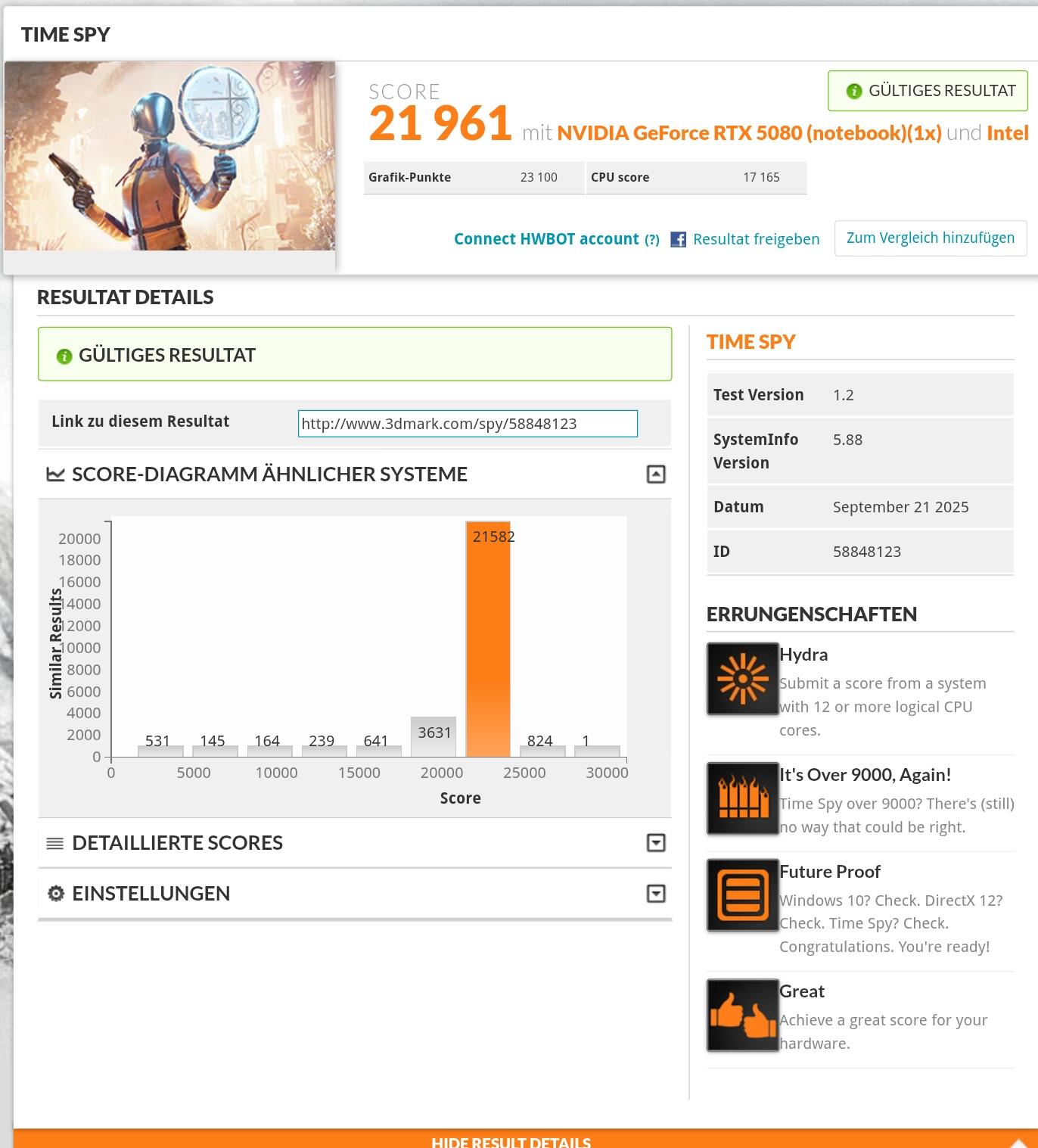
Task: Click the orange 21582 chart bar
Action: coord(488,639)
